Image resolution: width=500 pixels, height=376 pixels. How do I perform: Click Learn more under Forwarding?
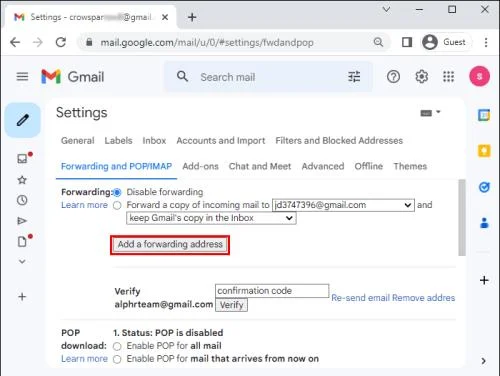[84, 205]
